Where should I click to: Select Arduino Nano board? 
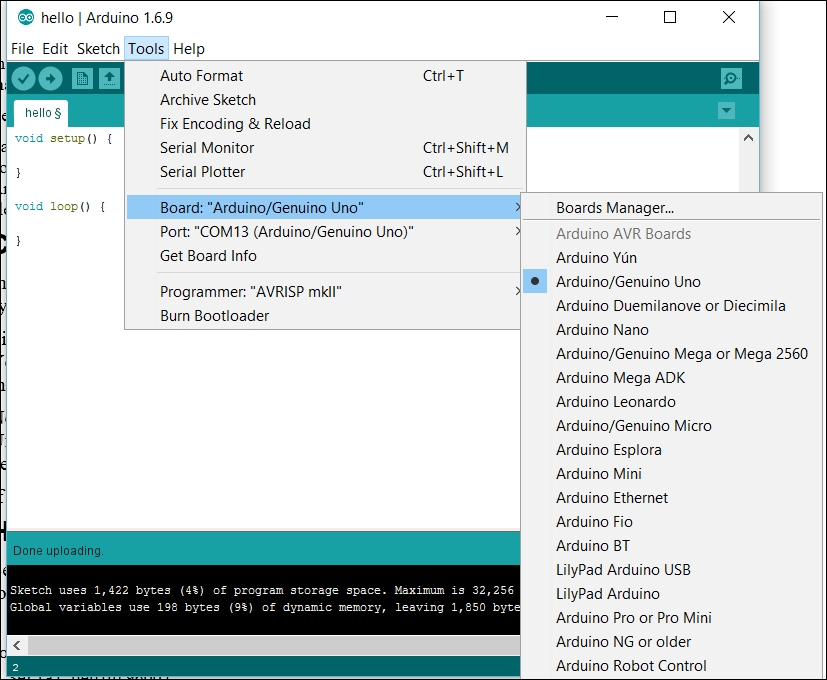coord(671,330)
